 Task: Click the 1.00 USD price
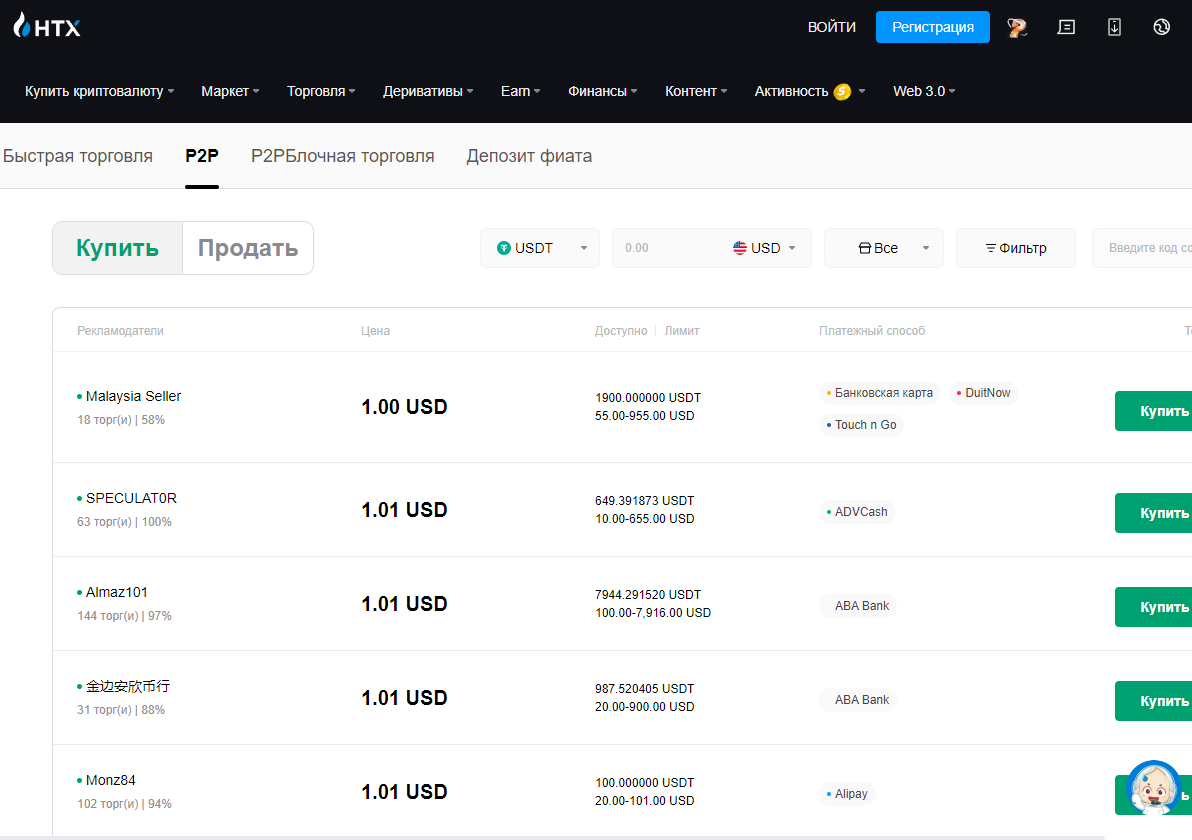(404, 407)
